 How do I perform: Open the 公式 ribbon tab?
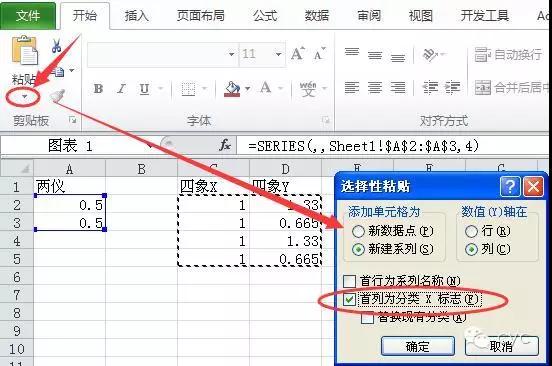[265, 16]
